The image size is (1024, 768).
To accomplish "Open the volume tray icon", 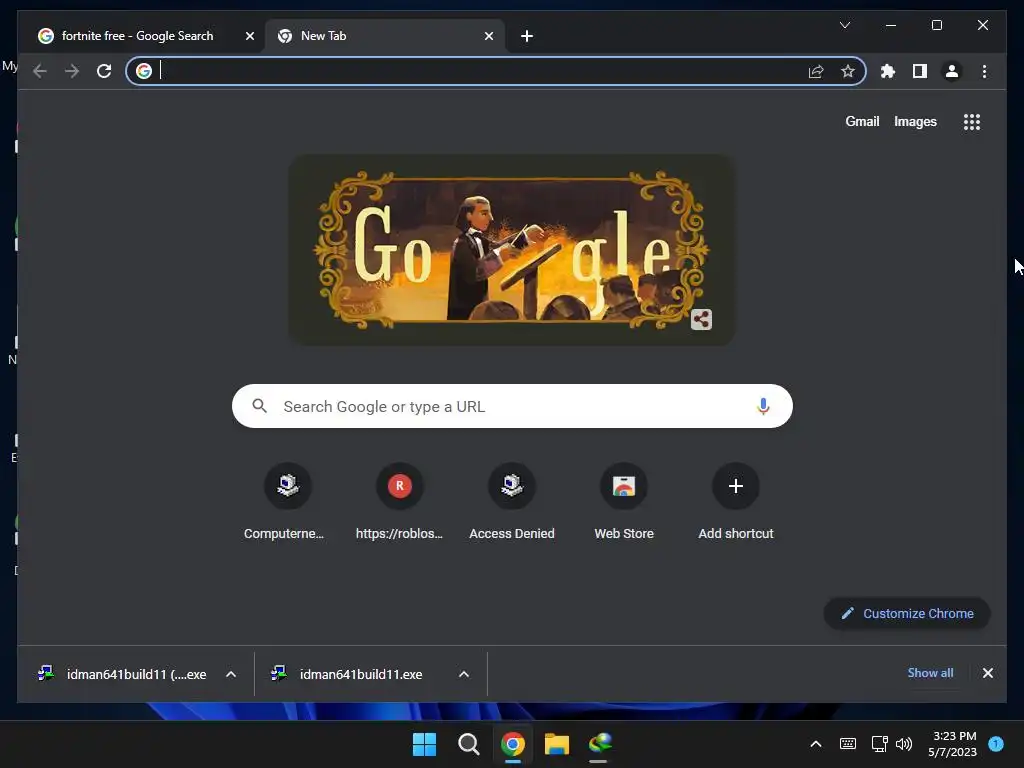I will [x=904, y=744].
